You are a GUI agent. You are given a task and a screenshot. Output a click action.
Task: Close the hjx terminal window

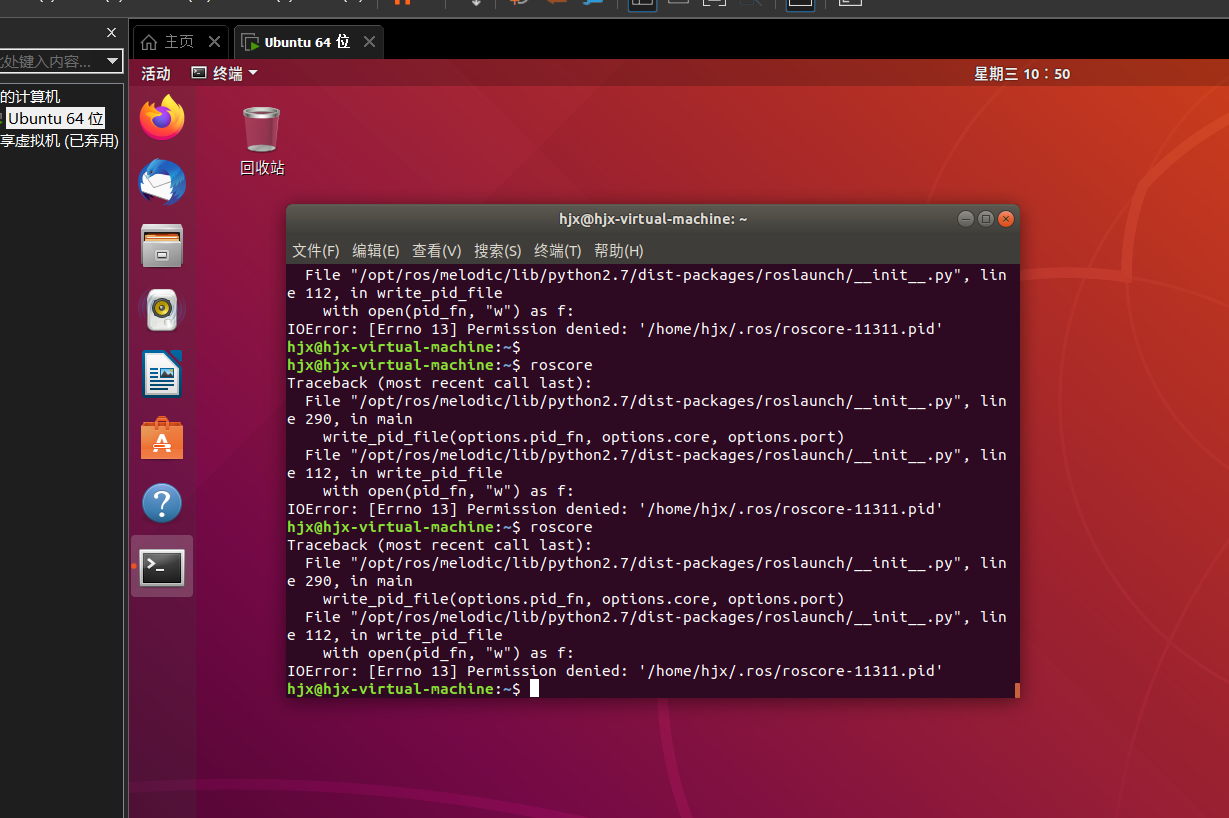point(1006,219)
